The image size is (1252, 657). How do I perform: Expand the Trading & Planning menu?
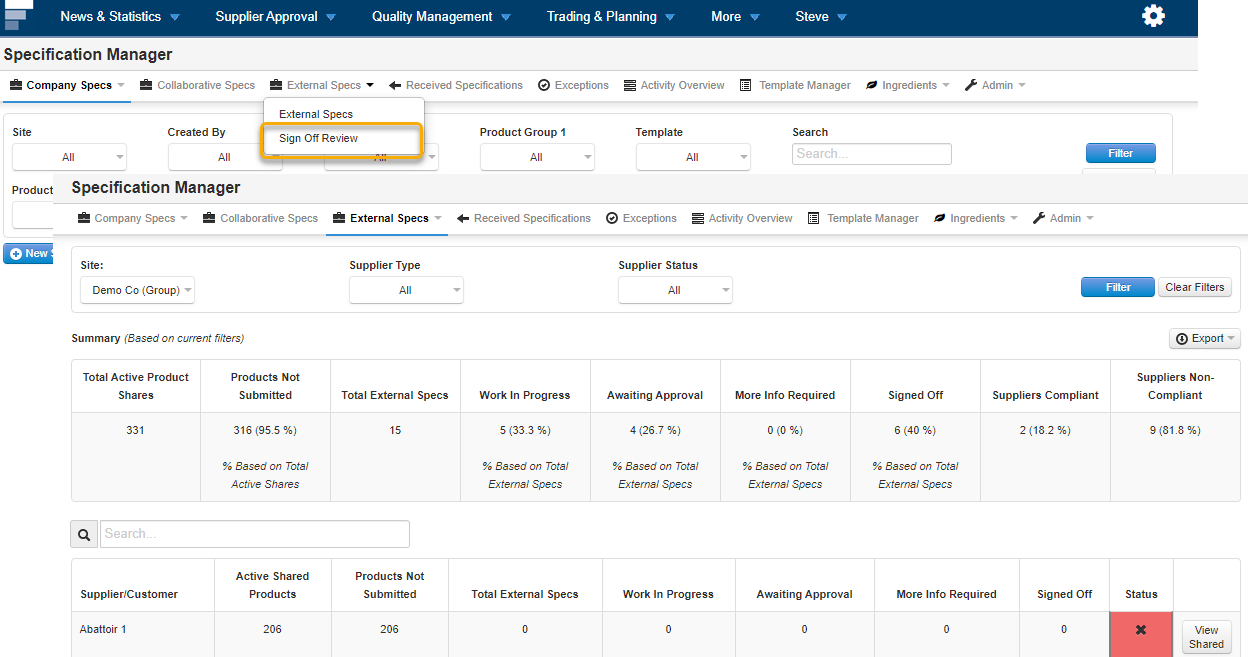pyautogui.click(x=610, y=16)
